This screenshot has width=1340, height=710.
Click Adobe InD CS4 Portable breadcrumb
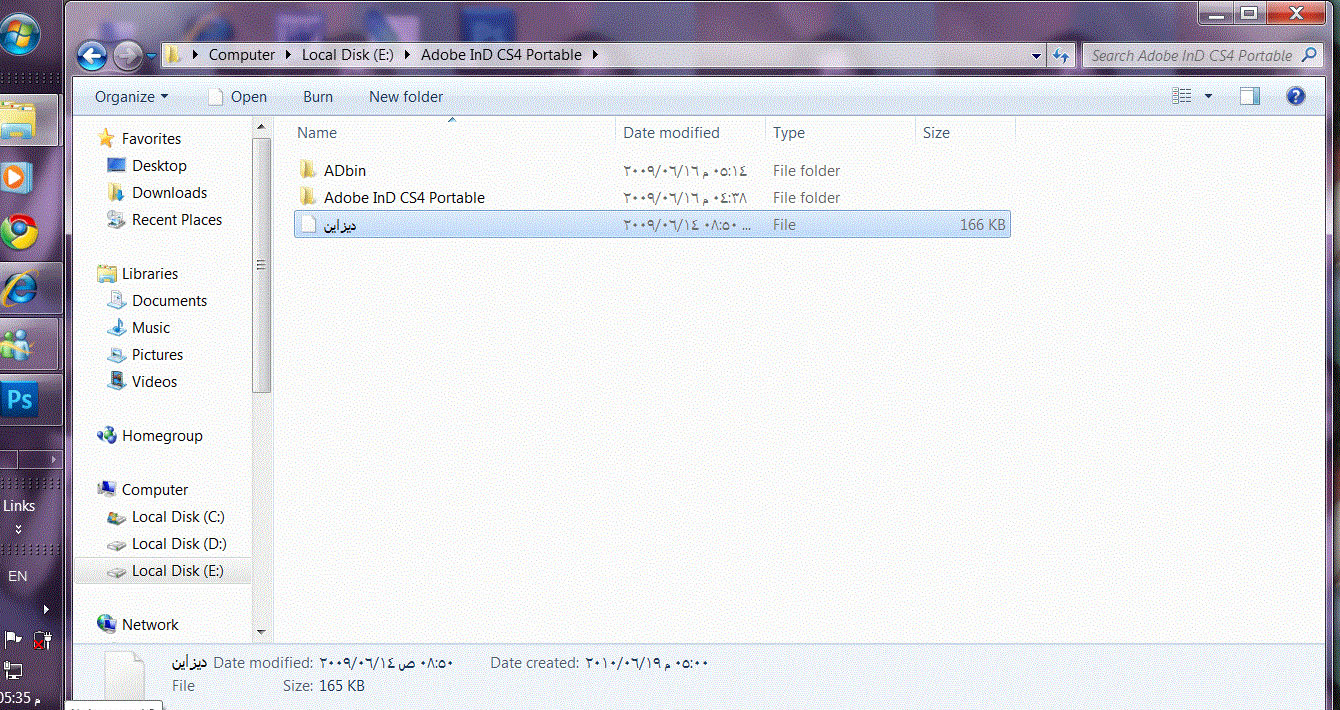[501, 55]
